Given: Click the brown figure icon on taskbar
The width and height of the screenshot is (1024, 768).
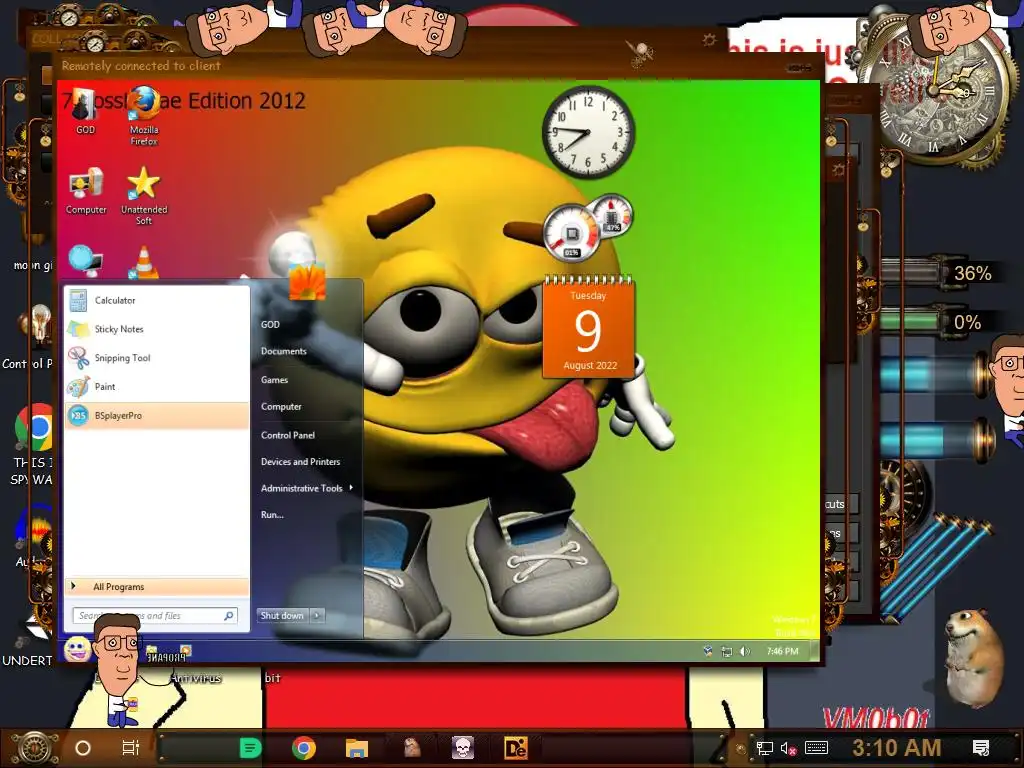Looking at the screenshot, I should [411, 747].
